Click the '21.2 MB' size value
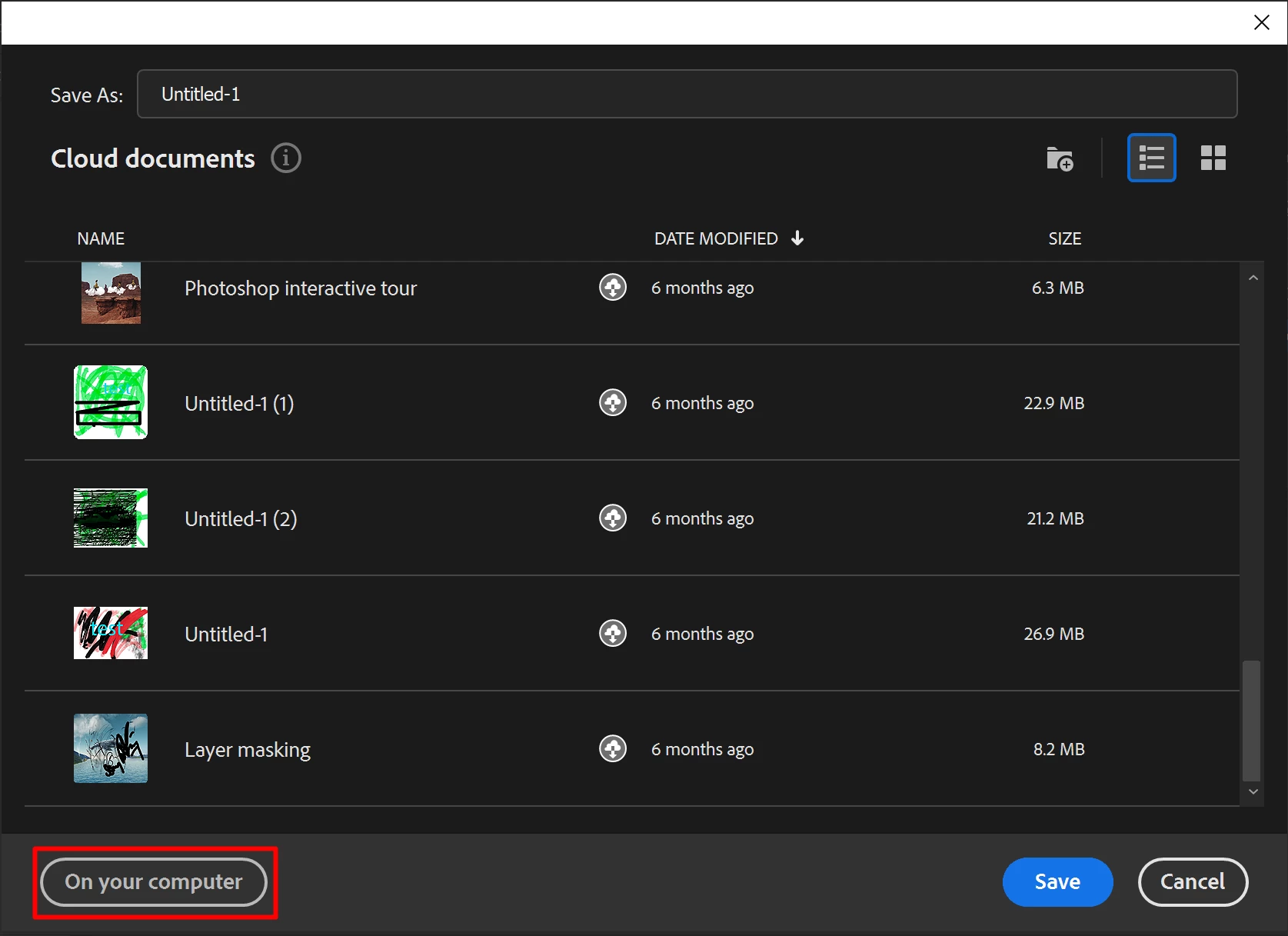The height and width of the screenshot is (936, 1288). 1055,518
